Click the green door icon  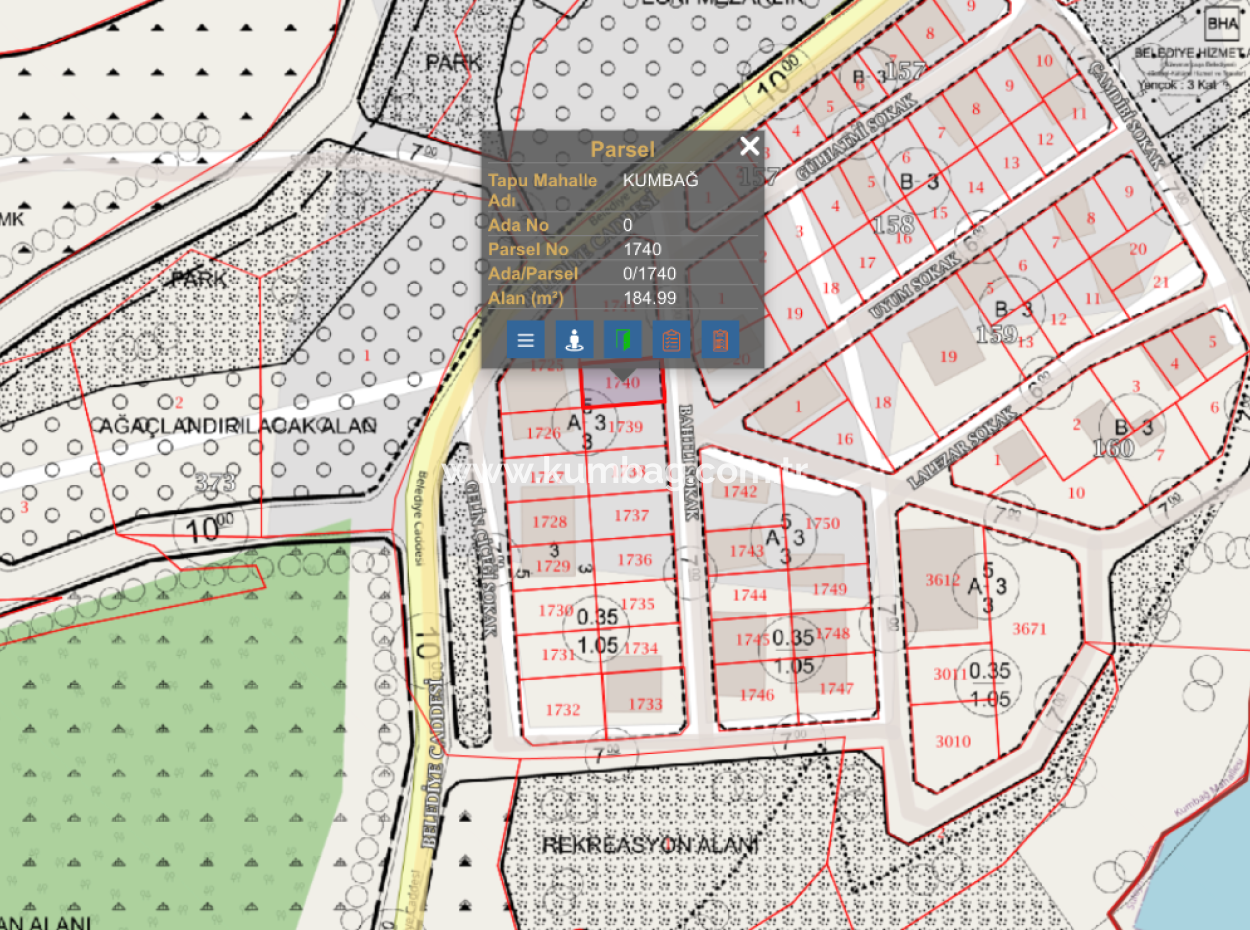(x=623, y=339)
